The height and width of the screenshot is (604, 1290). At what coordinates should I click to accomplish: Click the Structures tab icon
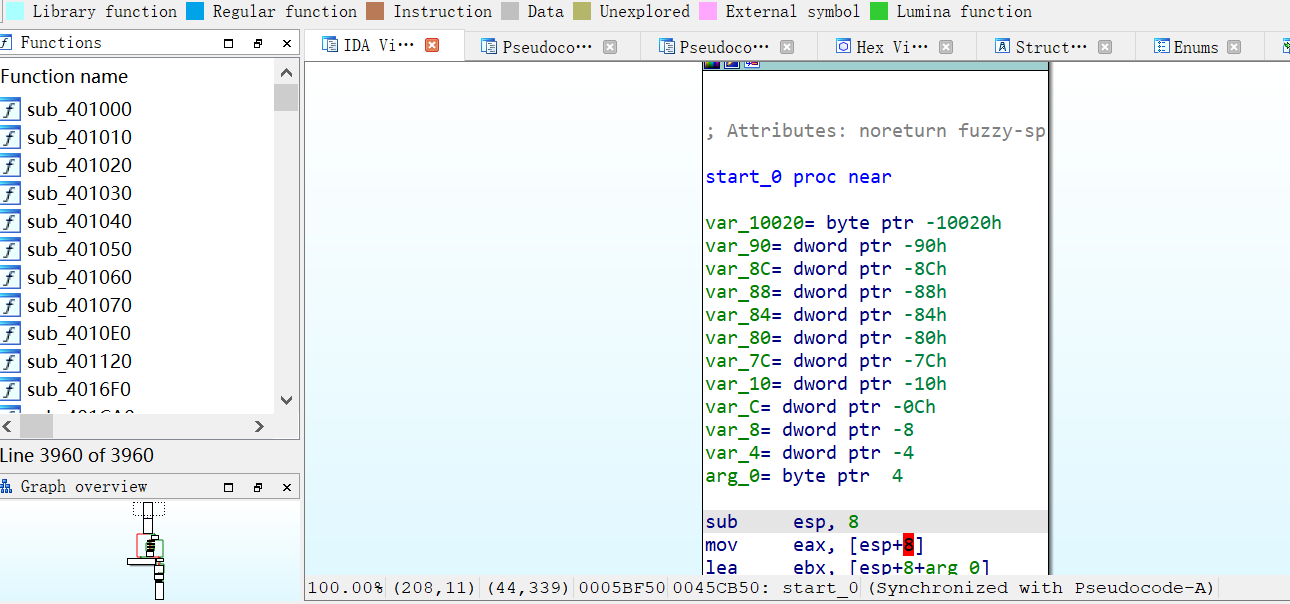[x=1002, y=46]
